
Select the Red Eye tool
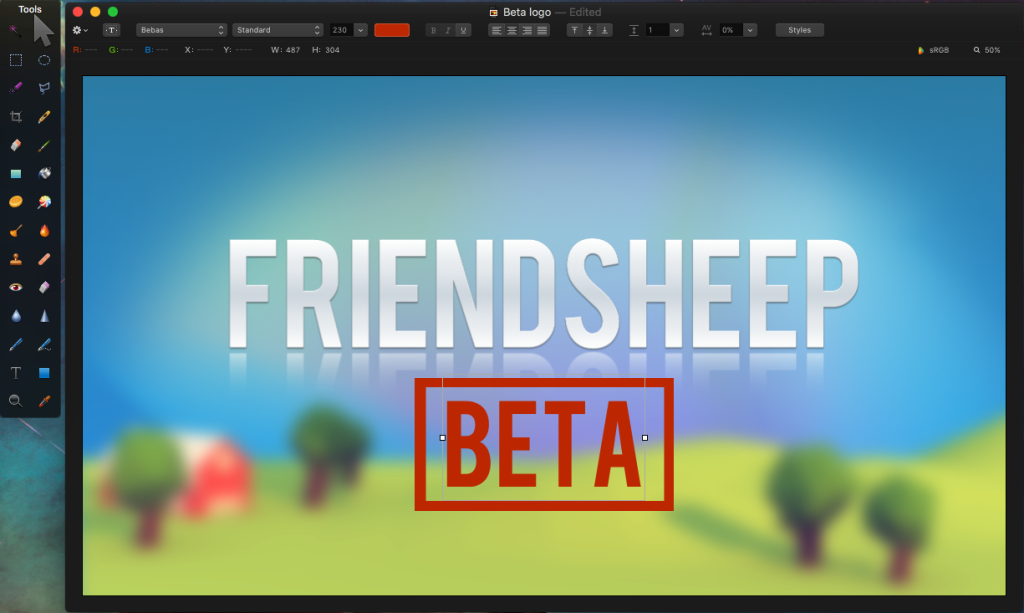tap(16, 287)
